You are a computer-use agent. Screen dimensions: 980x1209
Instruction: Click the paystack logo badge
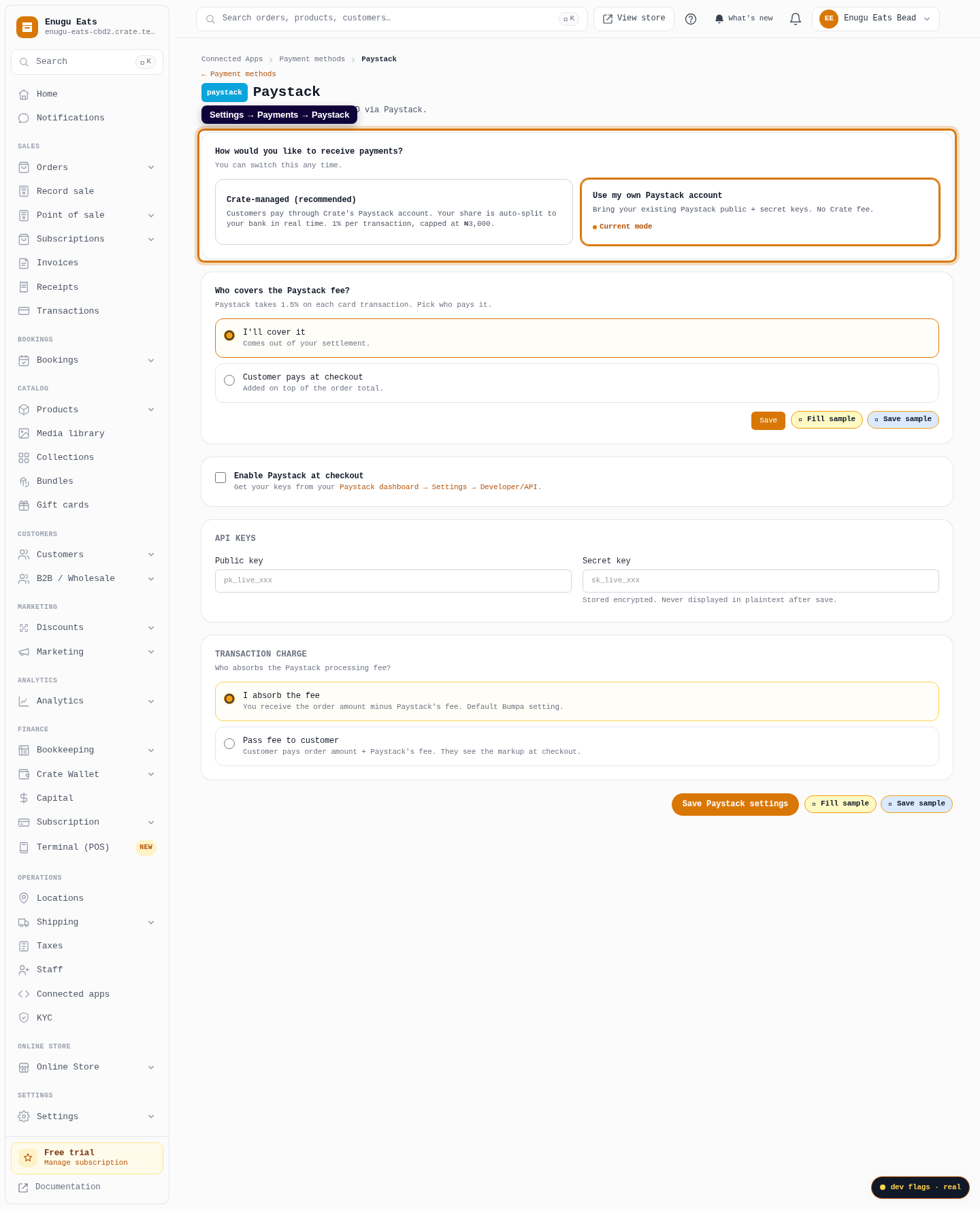point(225,93)
